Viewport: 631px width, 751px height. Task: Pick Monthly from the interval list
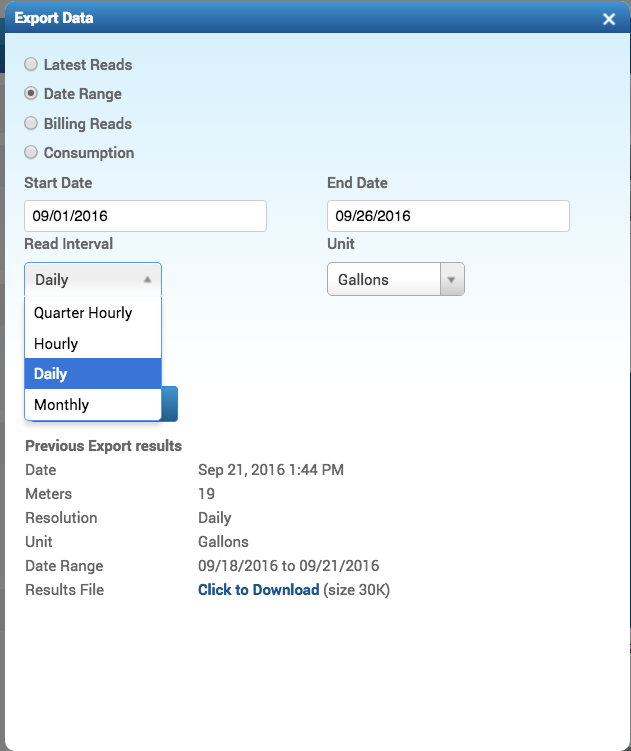tap(92, 405)
